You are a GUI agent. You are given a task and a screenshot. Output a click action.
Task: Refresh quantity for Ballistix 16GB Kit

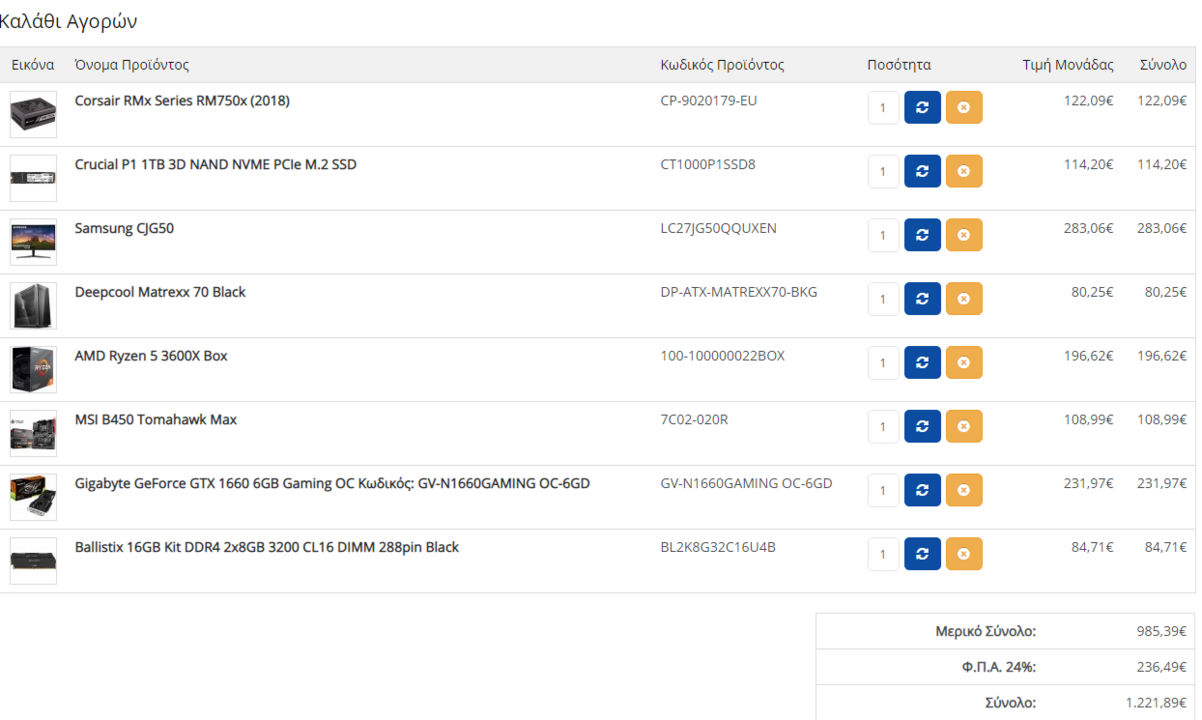[922, 554]
